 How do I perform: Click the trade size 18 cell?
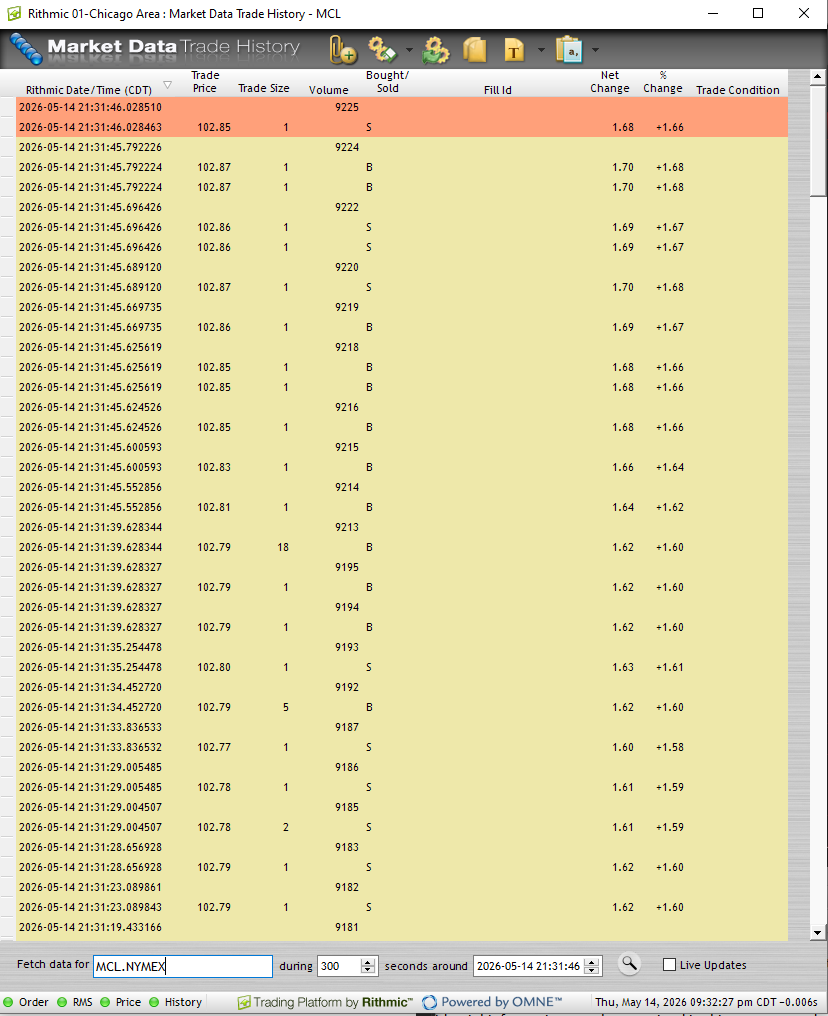click(x=283, y=548)
